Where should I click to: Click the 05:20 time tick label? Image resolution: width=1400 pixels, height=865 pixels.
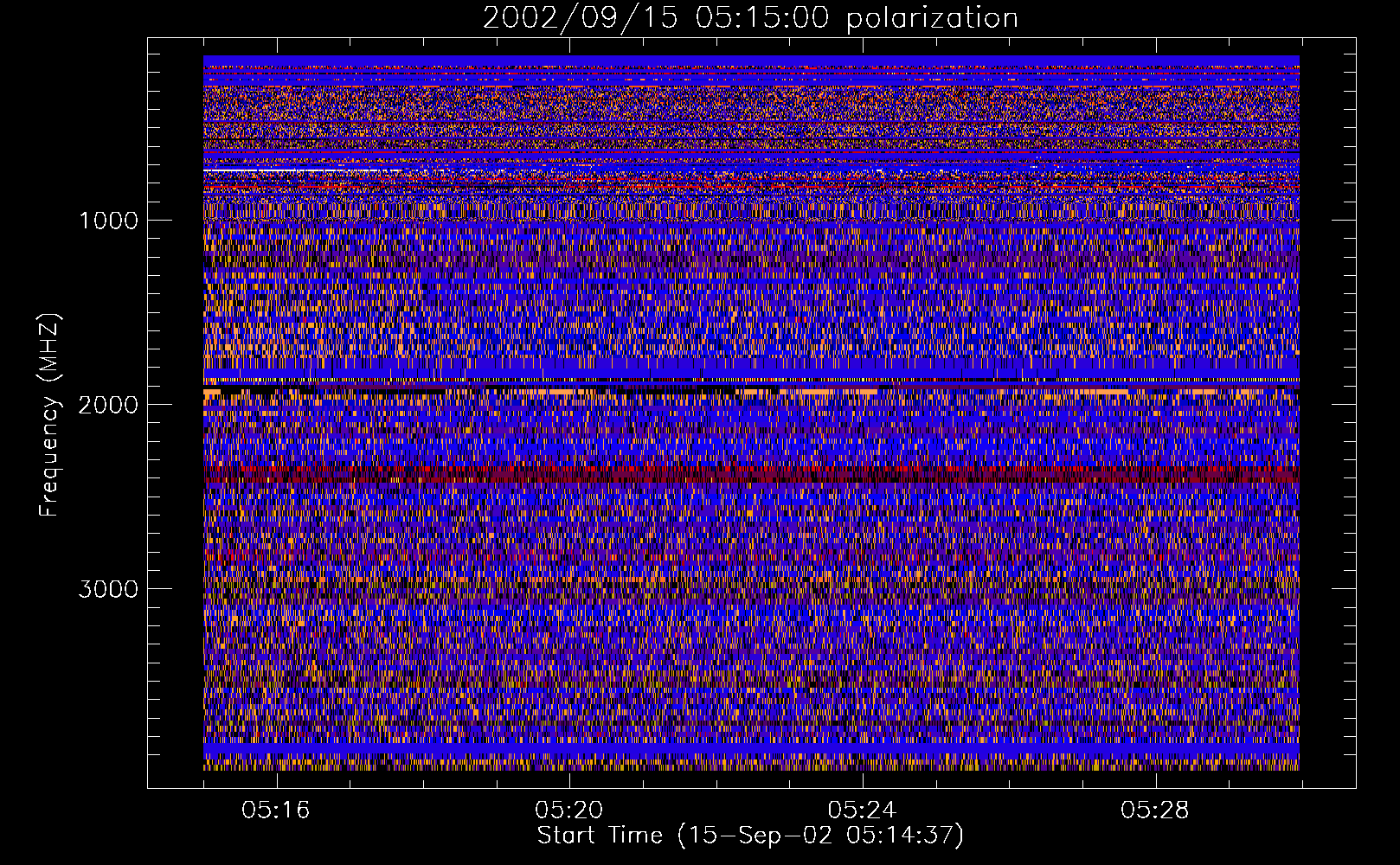click(x=568, y=811)
